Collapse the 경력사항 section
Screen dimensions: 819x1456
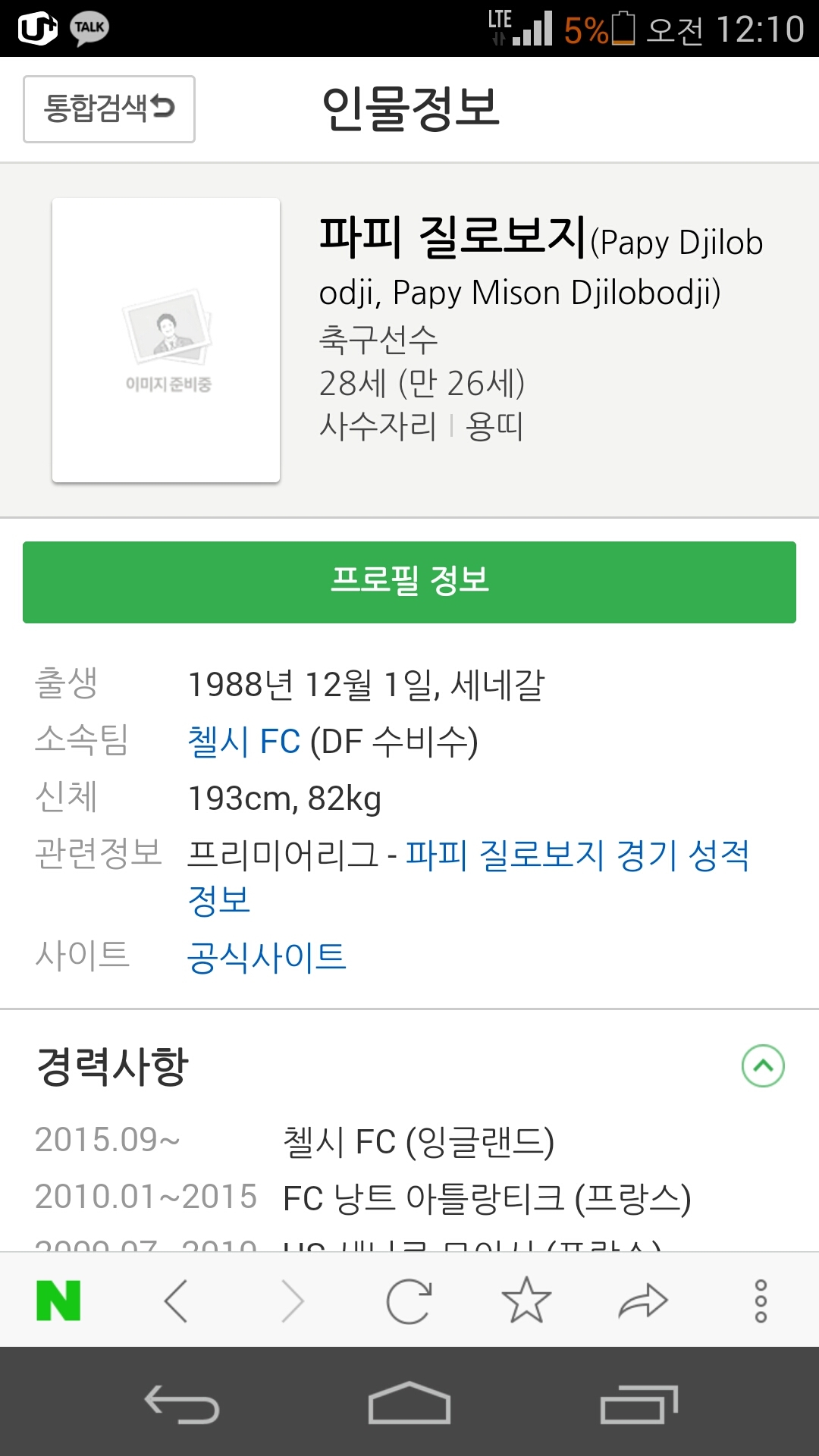point(763,1065)
